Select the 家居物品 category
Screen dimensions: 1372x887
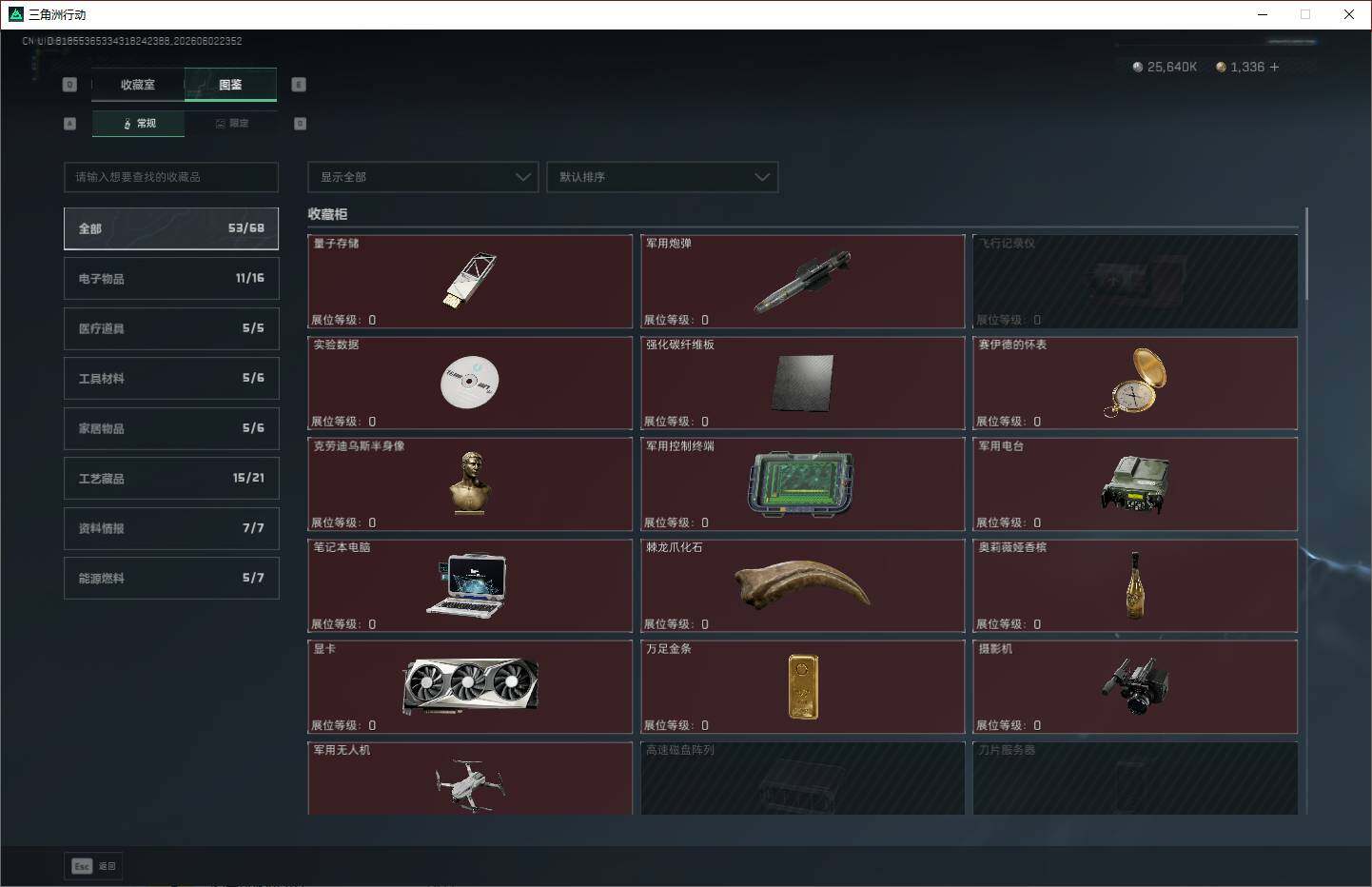pos(171,428)
